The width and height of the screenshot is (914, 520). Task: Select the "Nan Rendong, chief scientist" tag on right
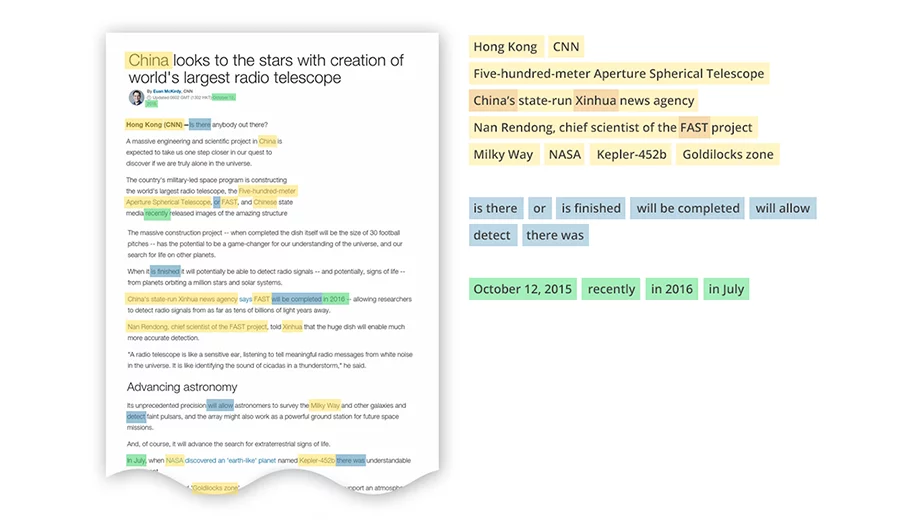tap(613, 127)
